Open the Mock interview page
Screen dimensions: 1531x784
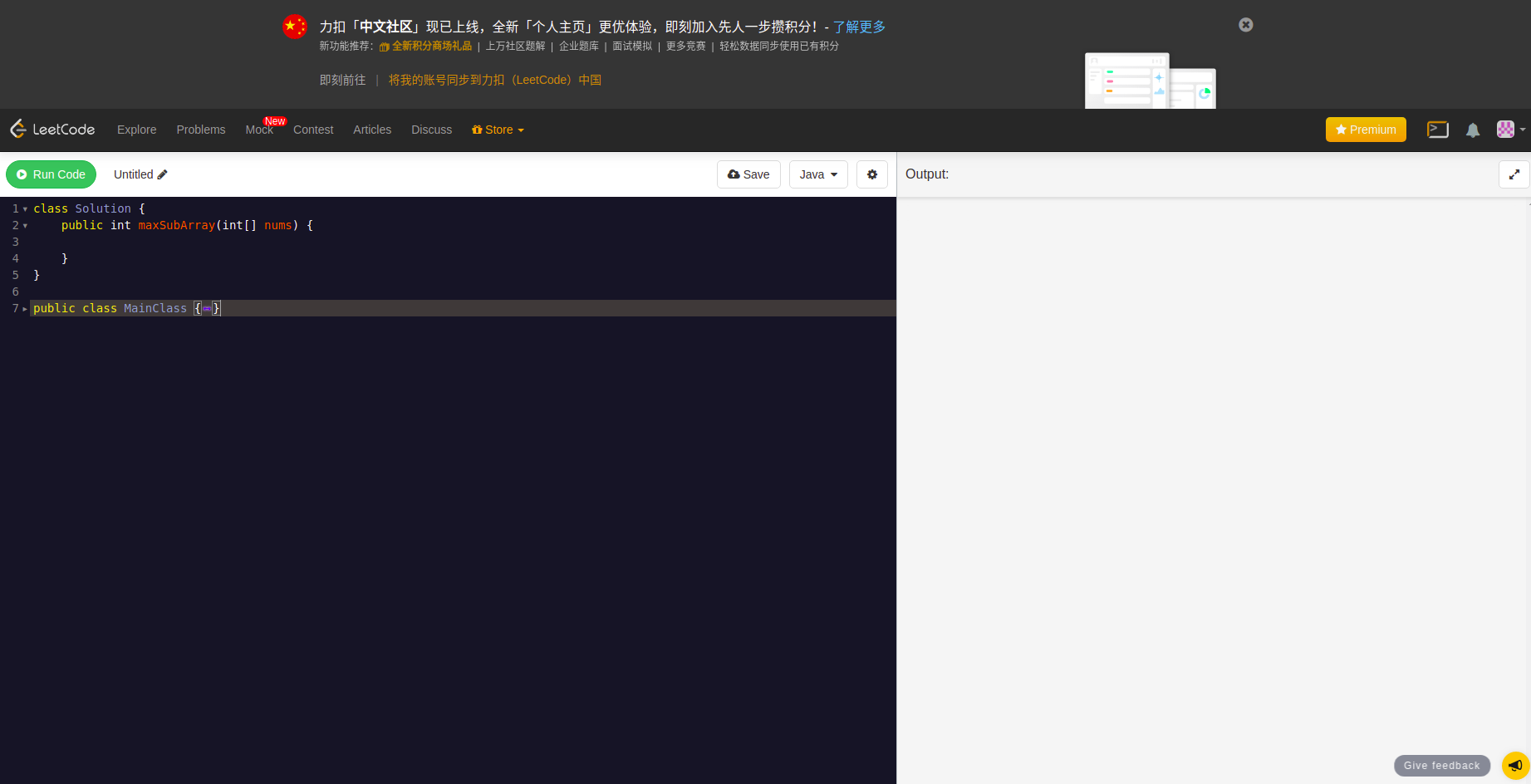[x=259, y=130]
